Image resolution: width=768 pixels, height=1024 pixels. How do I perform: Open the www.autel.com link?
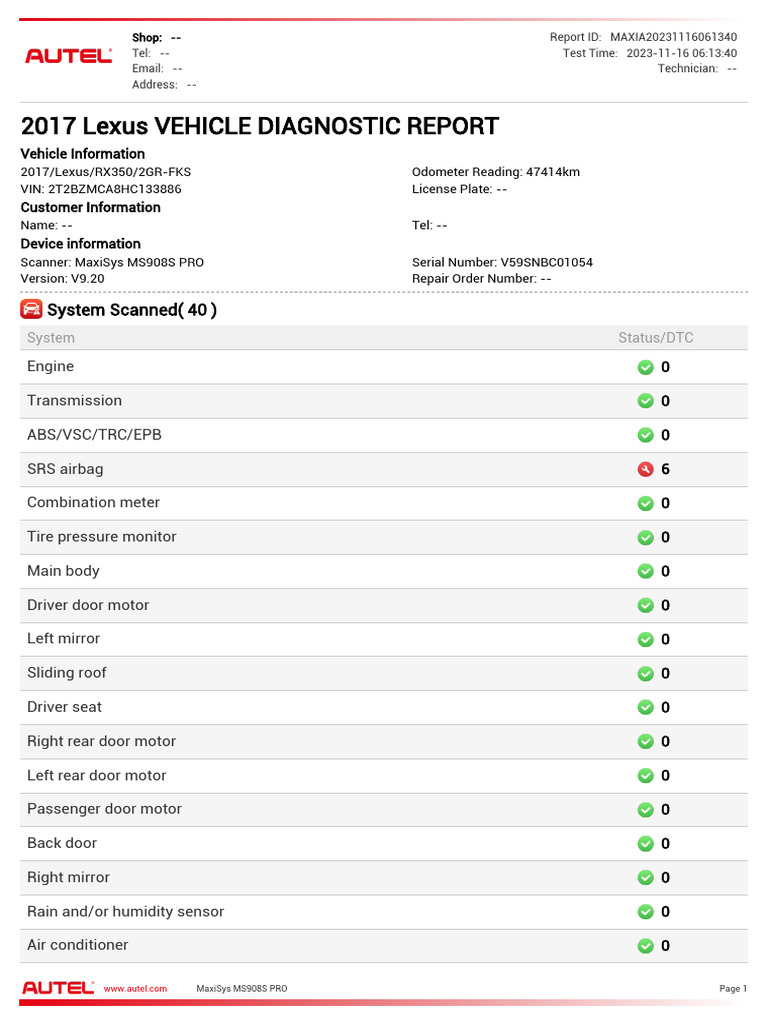(135, 989)
